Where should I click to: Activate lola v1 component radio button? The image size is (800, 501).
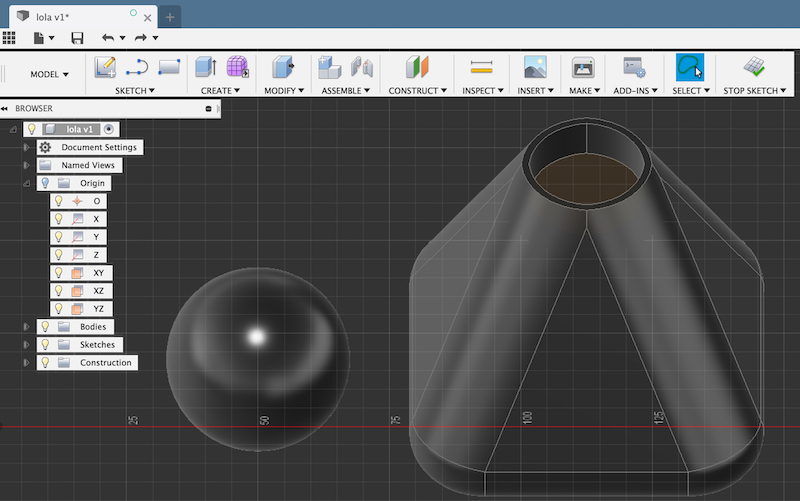[x=108, y=129]
